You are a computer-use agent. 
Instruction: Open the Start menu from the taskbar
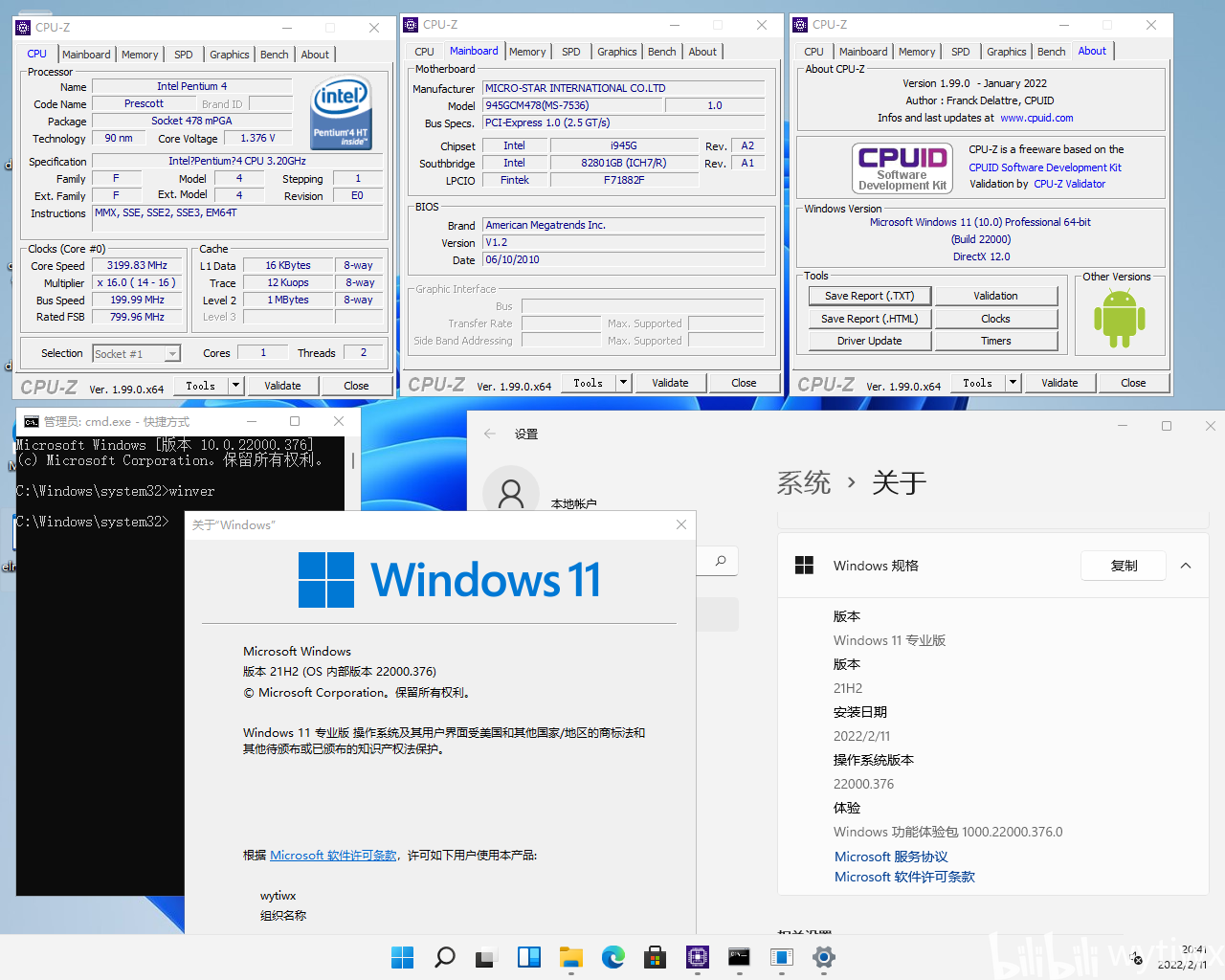pos(403,957)
